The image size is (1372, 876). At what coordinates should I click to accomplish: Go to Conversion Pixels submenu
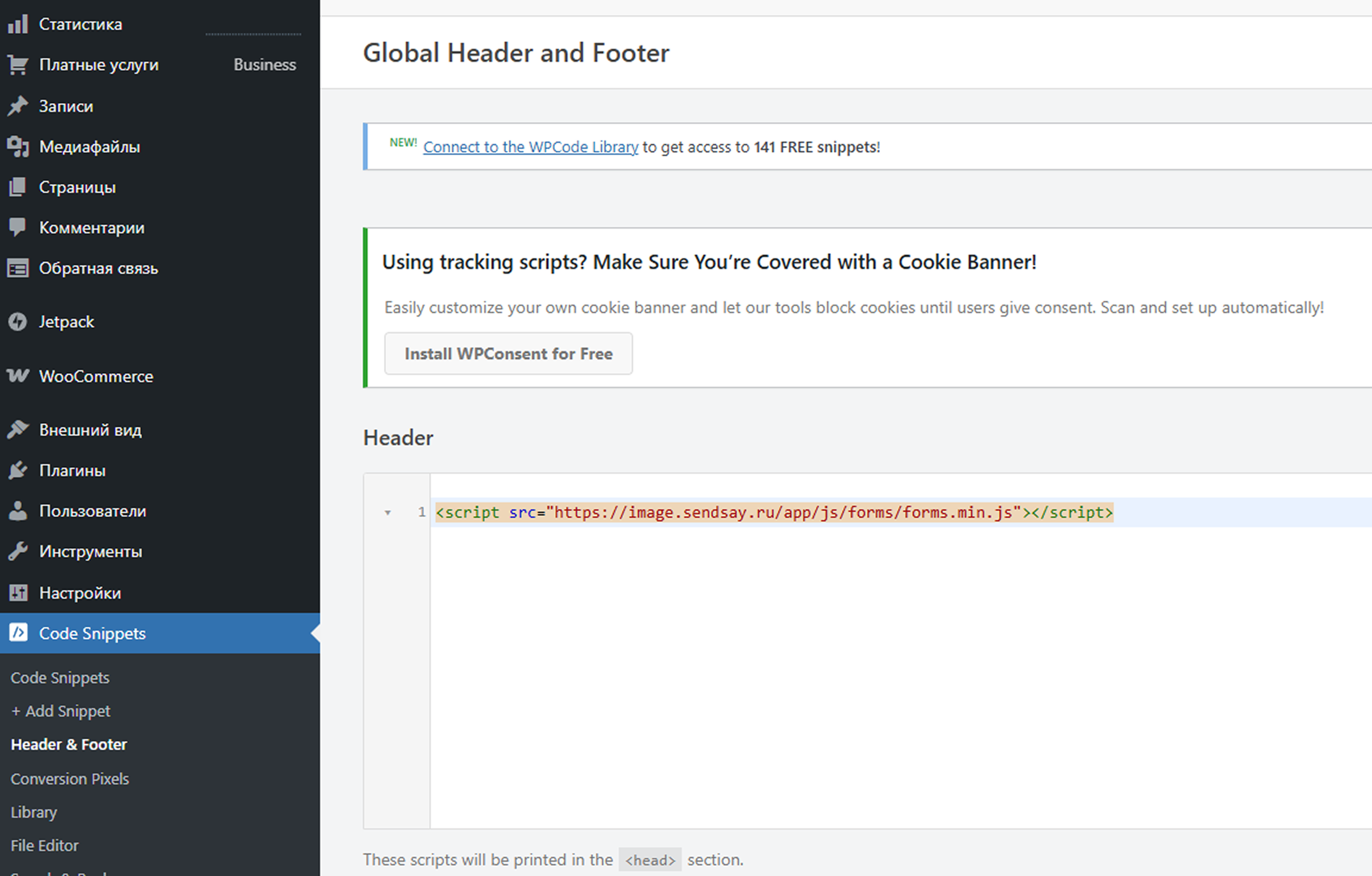[70, 778]
